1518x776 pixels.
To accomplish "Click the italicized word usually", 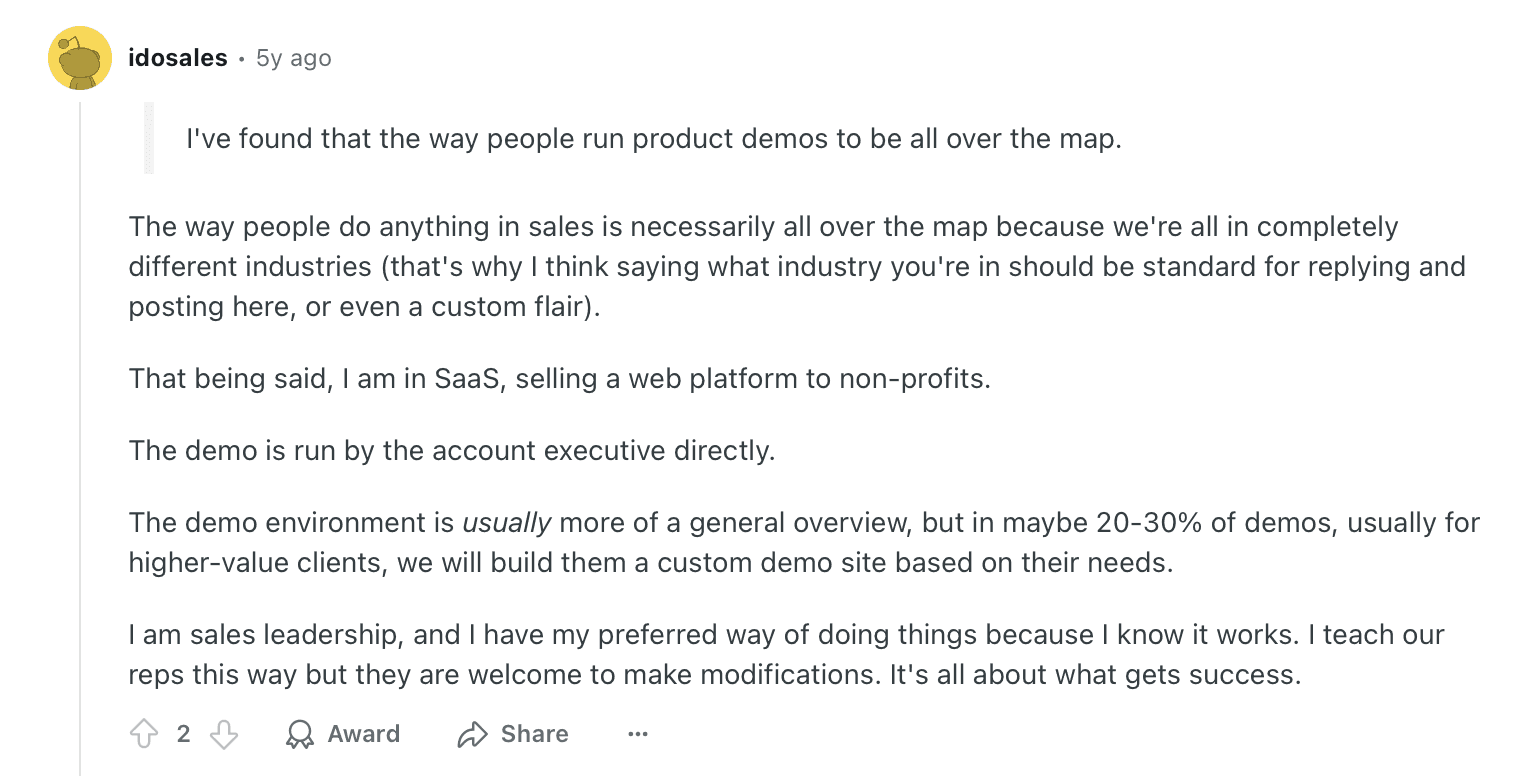I will 506,523.
